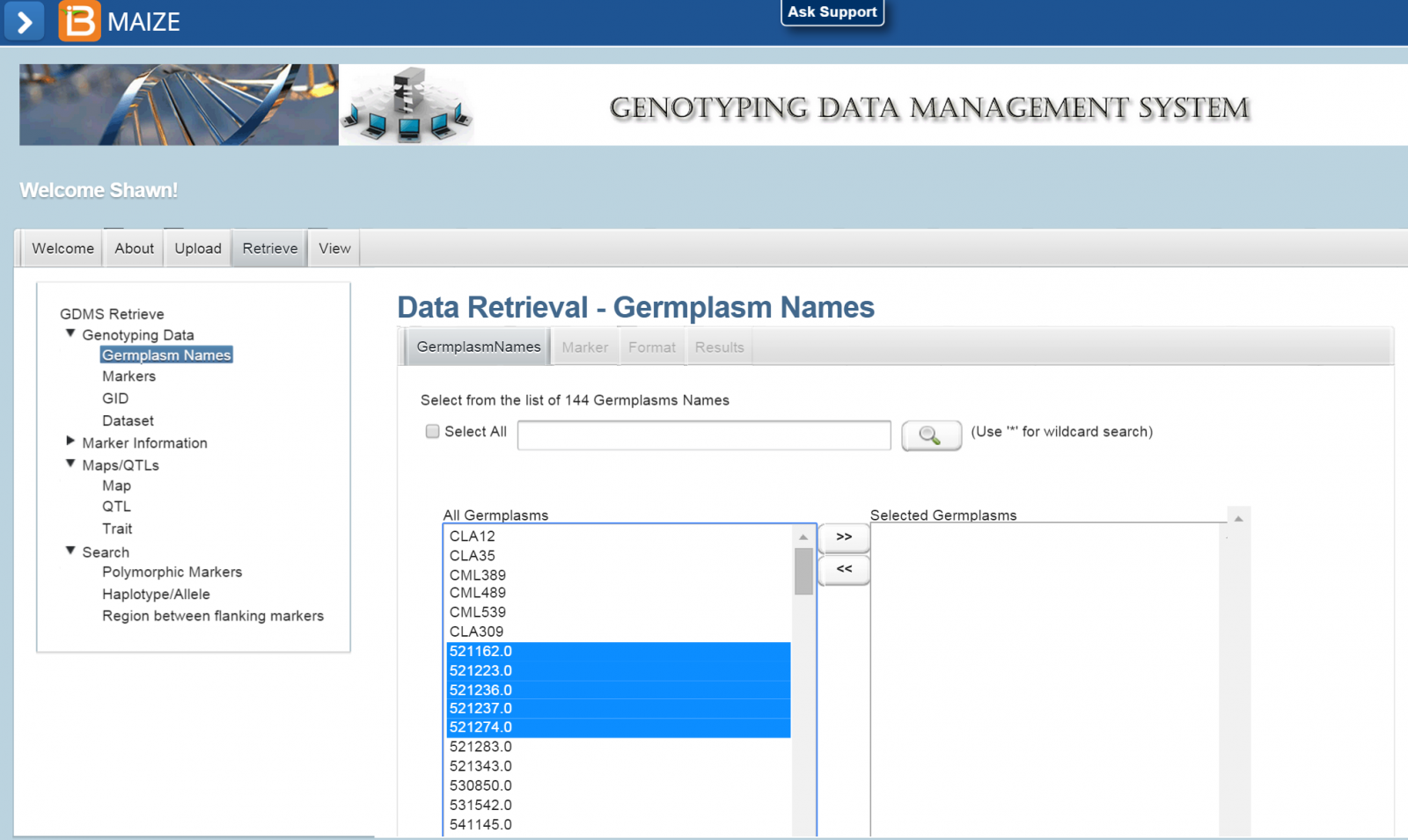Click the All Germplasms list scrollbar thumb
This screenshot has height=840, width=1408.
point(803,572)
